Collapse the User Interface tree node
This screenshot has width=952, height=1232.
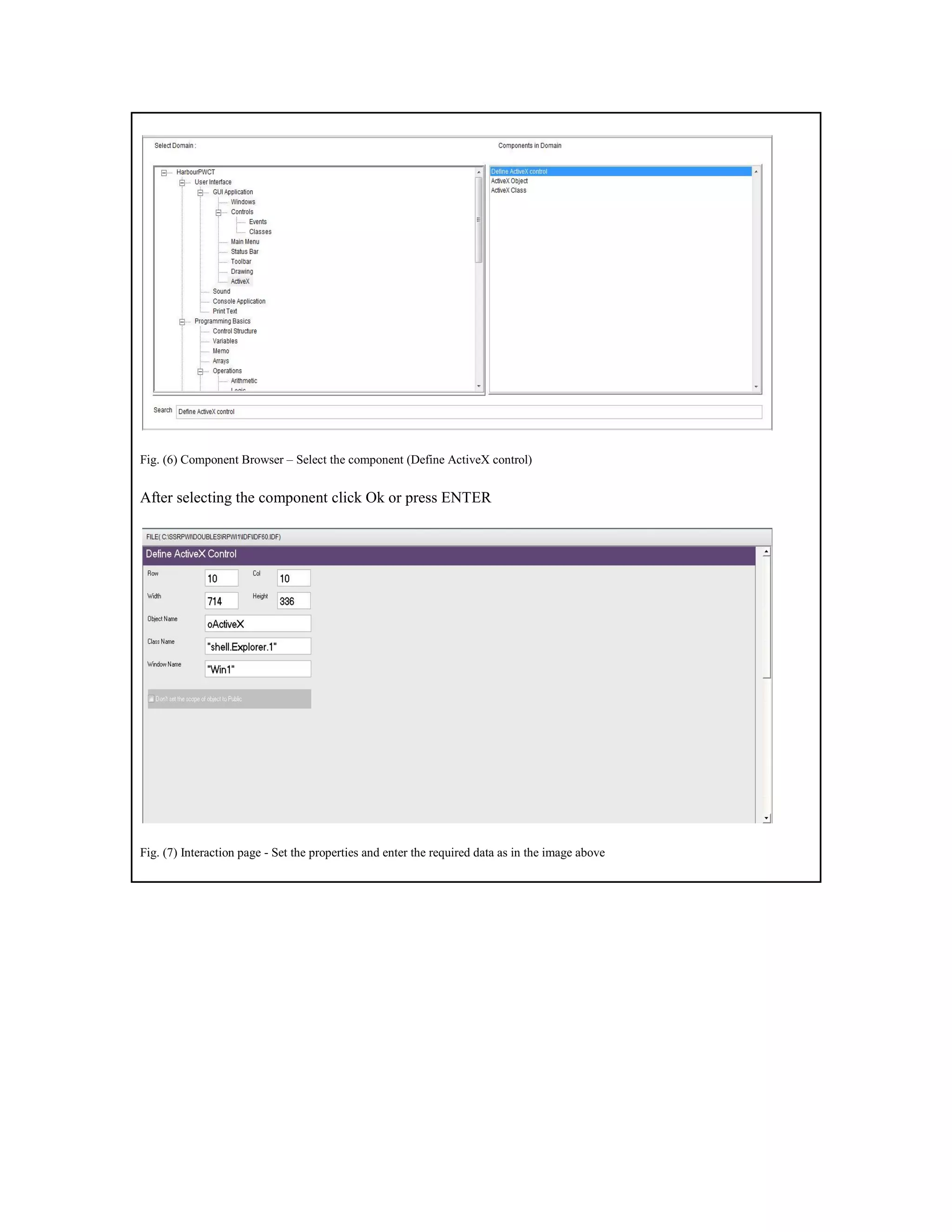182,183
